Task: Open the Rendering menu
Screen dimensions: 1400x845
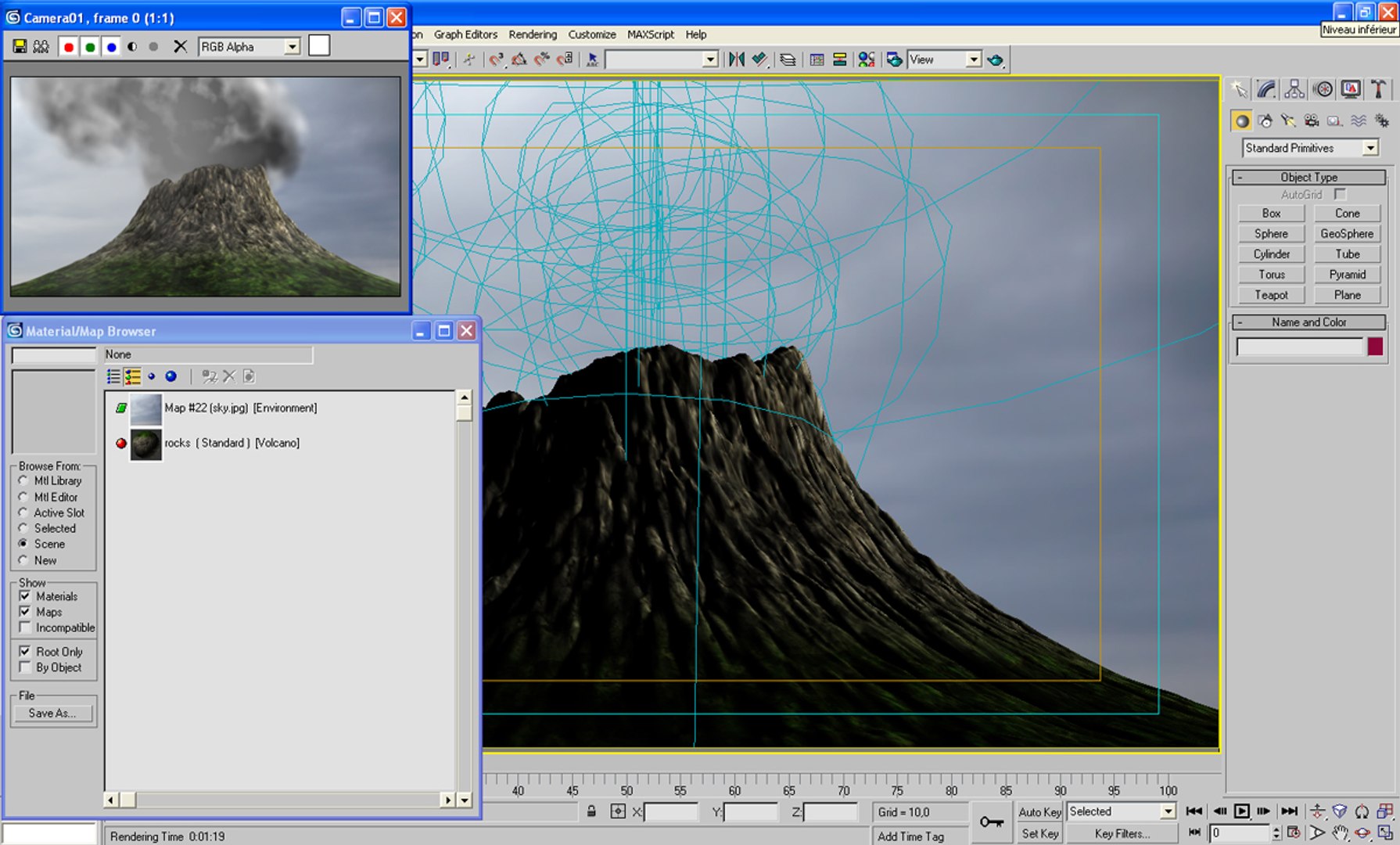Action: [x=533, y=34]
